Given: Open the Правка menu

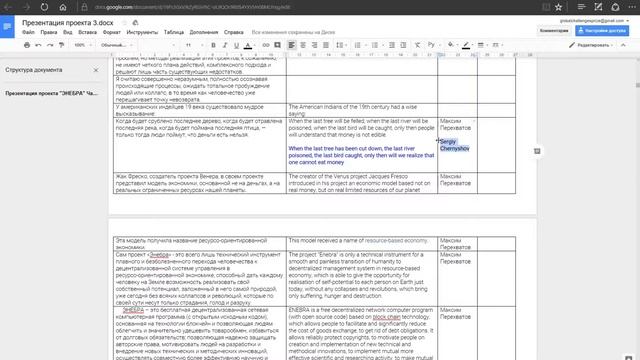Looking at the screenshot, I should pos(49,32).
